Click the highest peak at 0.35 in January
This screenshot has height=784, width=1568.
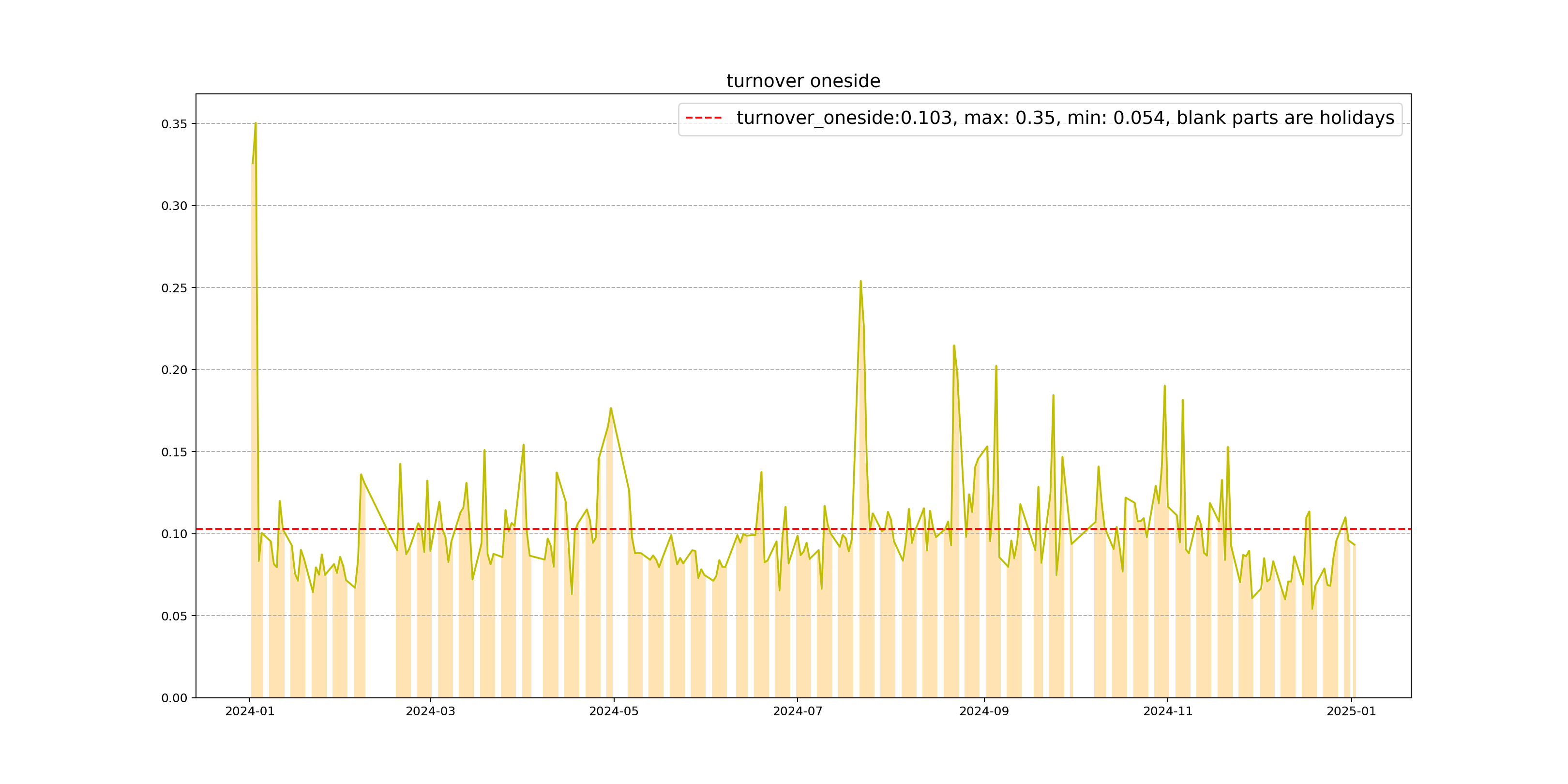(256, 123)
